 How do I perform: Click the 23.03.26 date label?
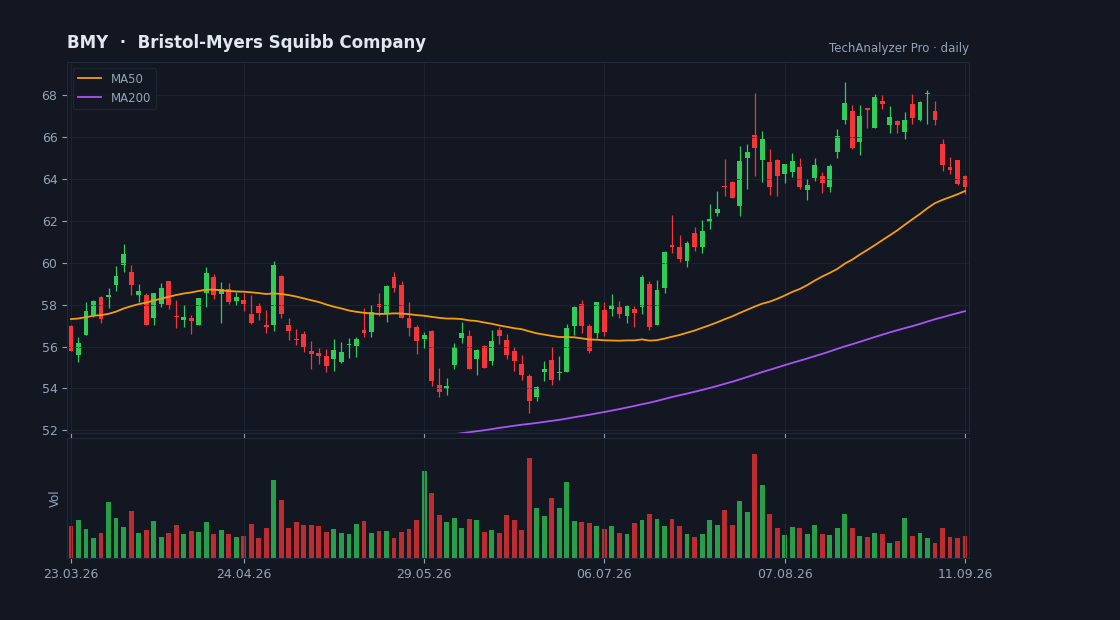[x=71, y=574]
